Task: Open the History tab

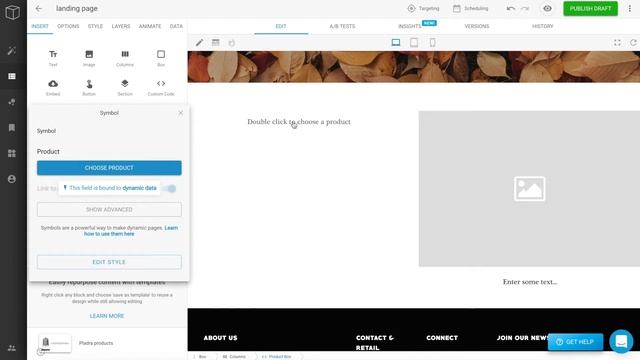Action: click(x=542, y=26)
